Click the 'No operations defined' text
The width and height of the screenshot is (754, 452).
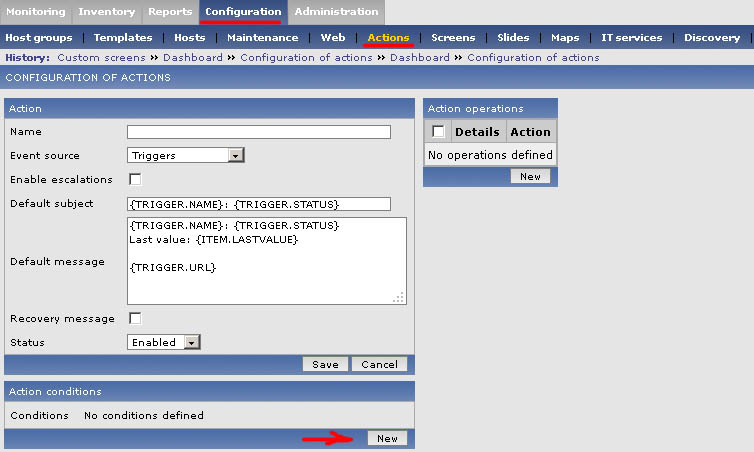point(490,155)
